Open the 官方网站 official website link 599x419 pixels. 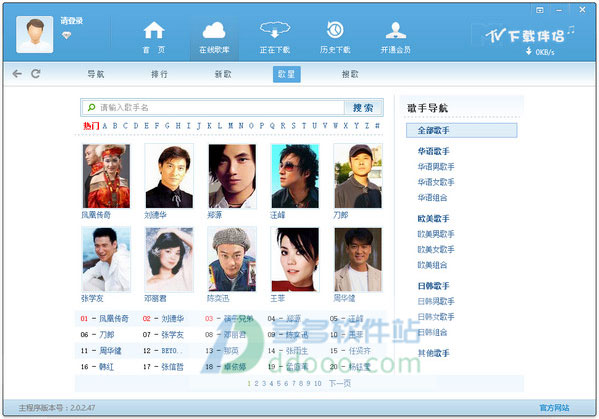(554, 408)
